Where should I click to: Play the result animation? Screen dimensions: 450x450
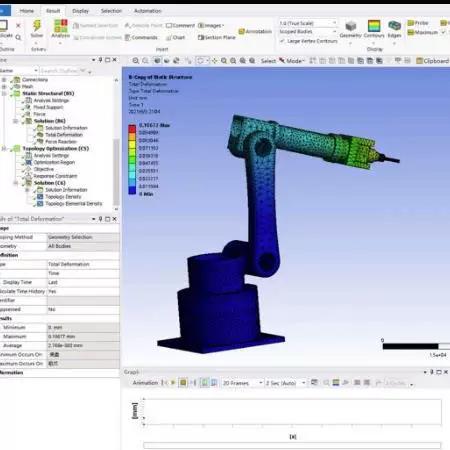(173, 383)
